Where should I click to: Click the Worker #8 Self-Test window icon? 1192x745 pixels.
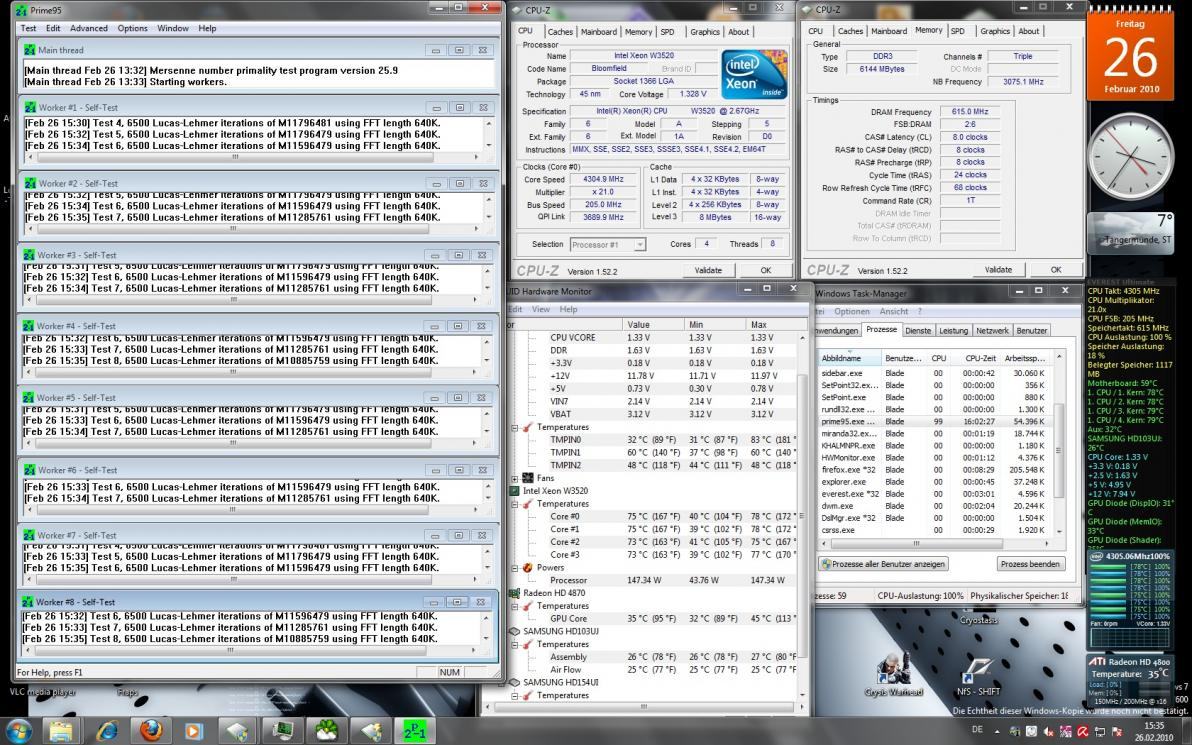point(29,601)
